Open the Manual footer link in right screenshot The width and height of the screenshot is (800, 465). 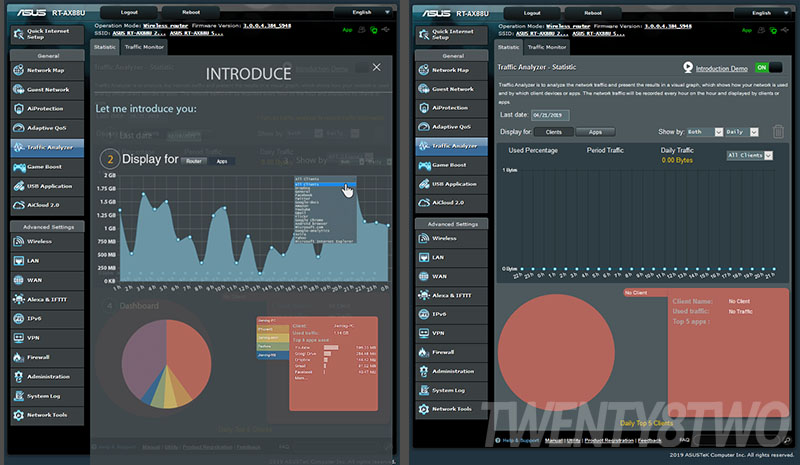pyautogui.click(x=553, y=440)
